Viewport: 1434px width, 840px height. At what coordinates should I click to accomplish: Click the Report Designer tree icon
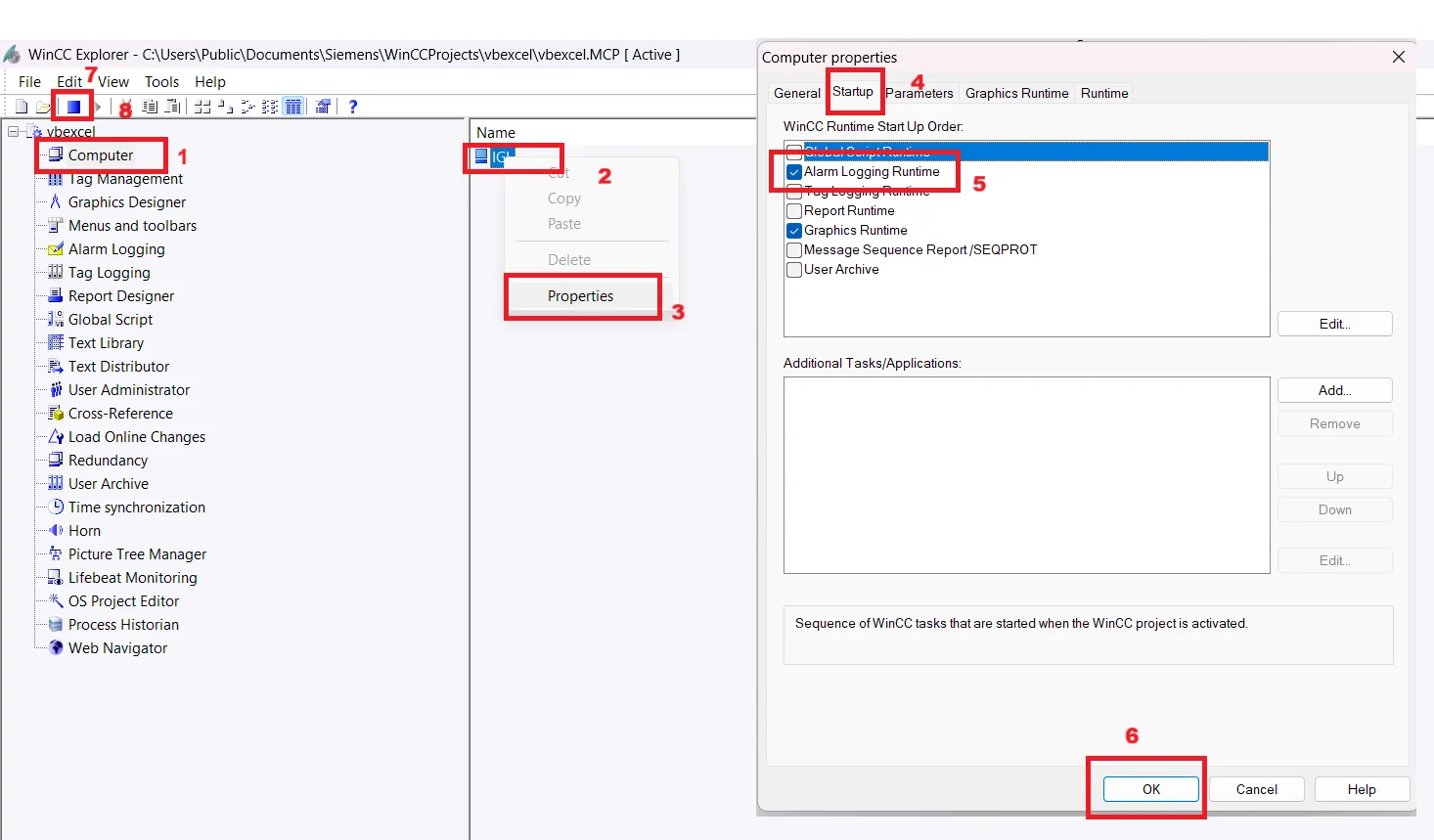click(x=56, y=295)
